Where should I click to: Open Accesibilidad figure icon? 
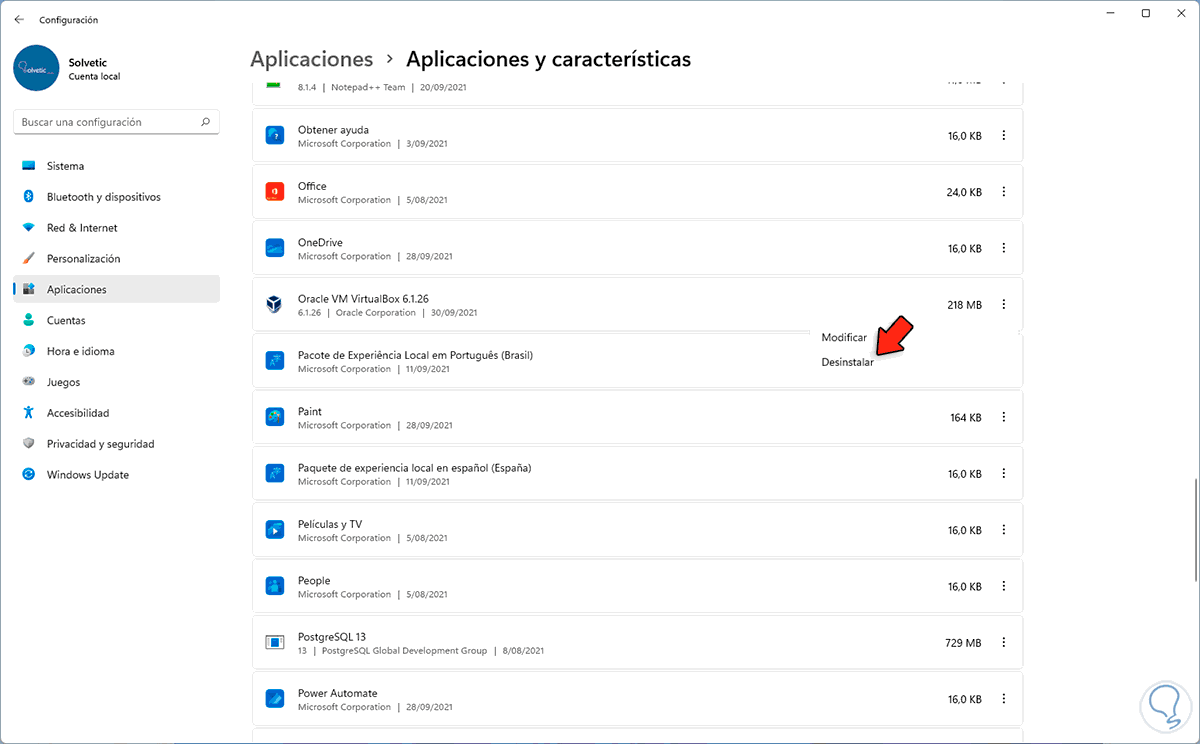(29, 413)
